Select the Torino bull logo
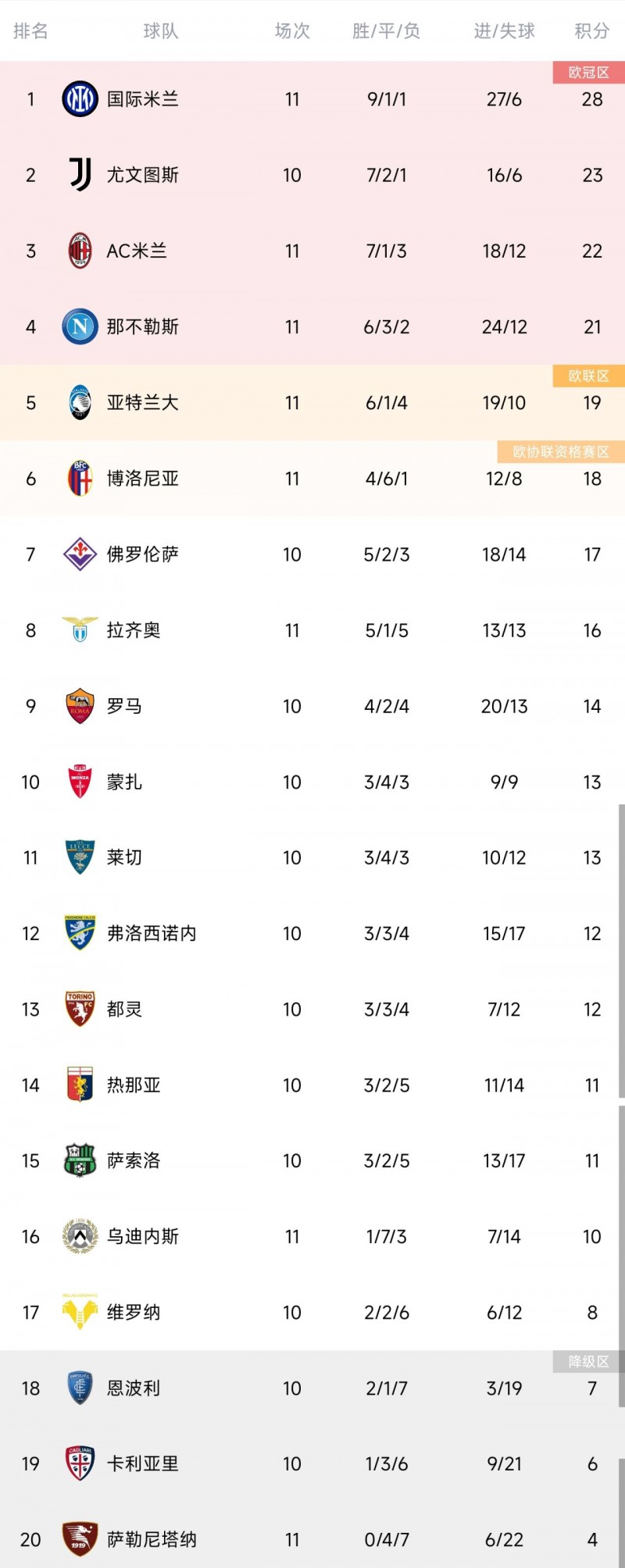Screen dimensions: 625x1568 [79, 1009]
